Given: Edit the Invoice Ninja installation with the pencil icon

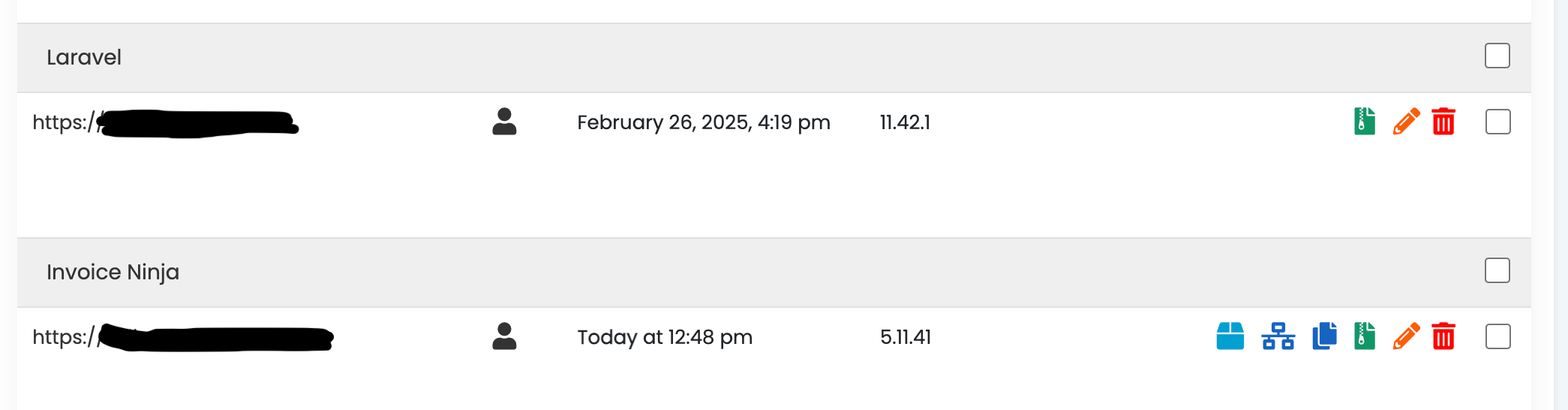Looking at the screenshot, I should pos(1406,336).
